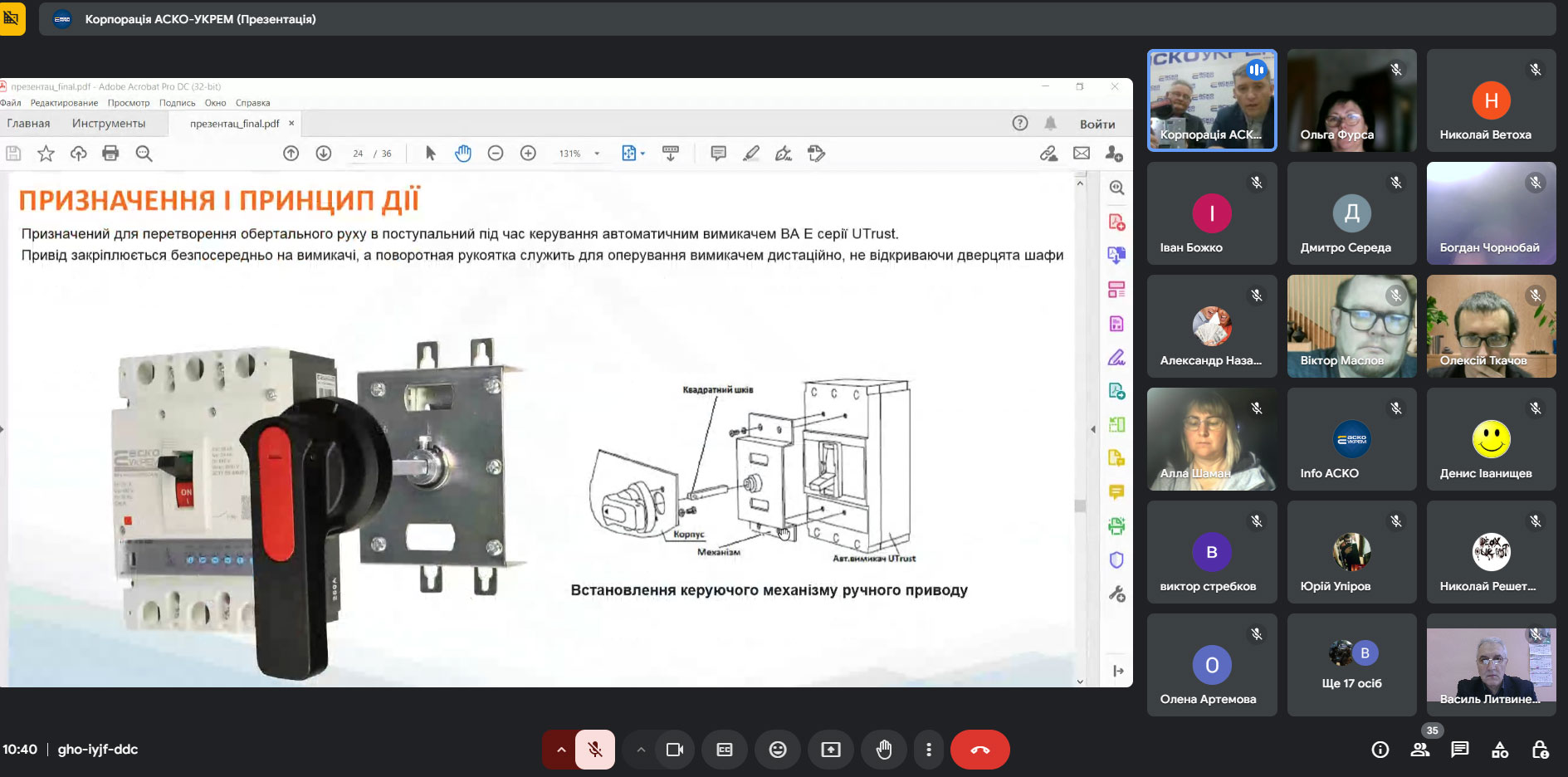Open the Просмотр menu

coord(129,103)
